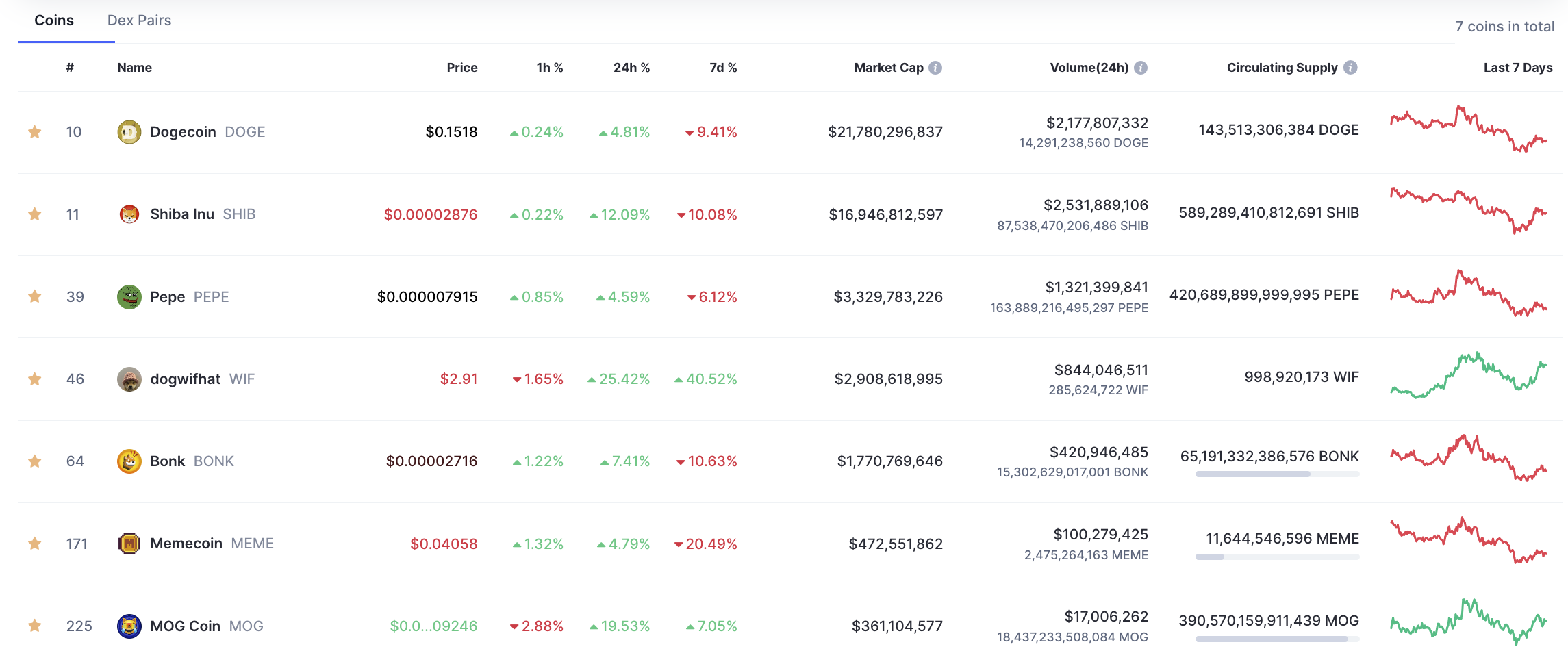Sort by Volume(24h) column header
The image size is (1568, 664).
pyautogui.click(x=1089, y=68)
